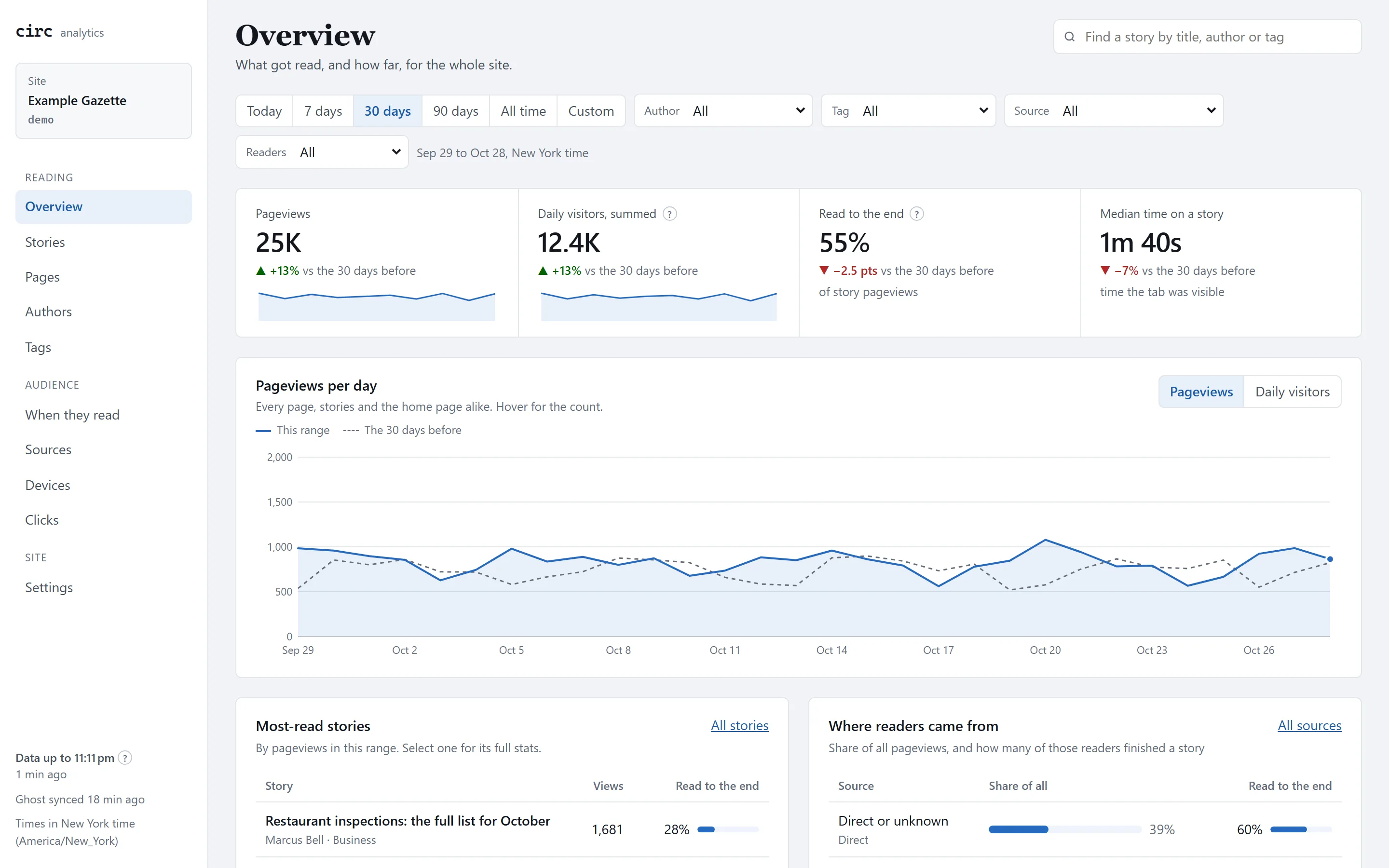Click the last data point on pageviews chart
The image size is (1389, 868).
point(1330,559)
